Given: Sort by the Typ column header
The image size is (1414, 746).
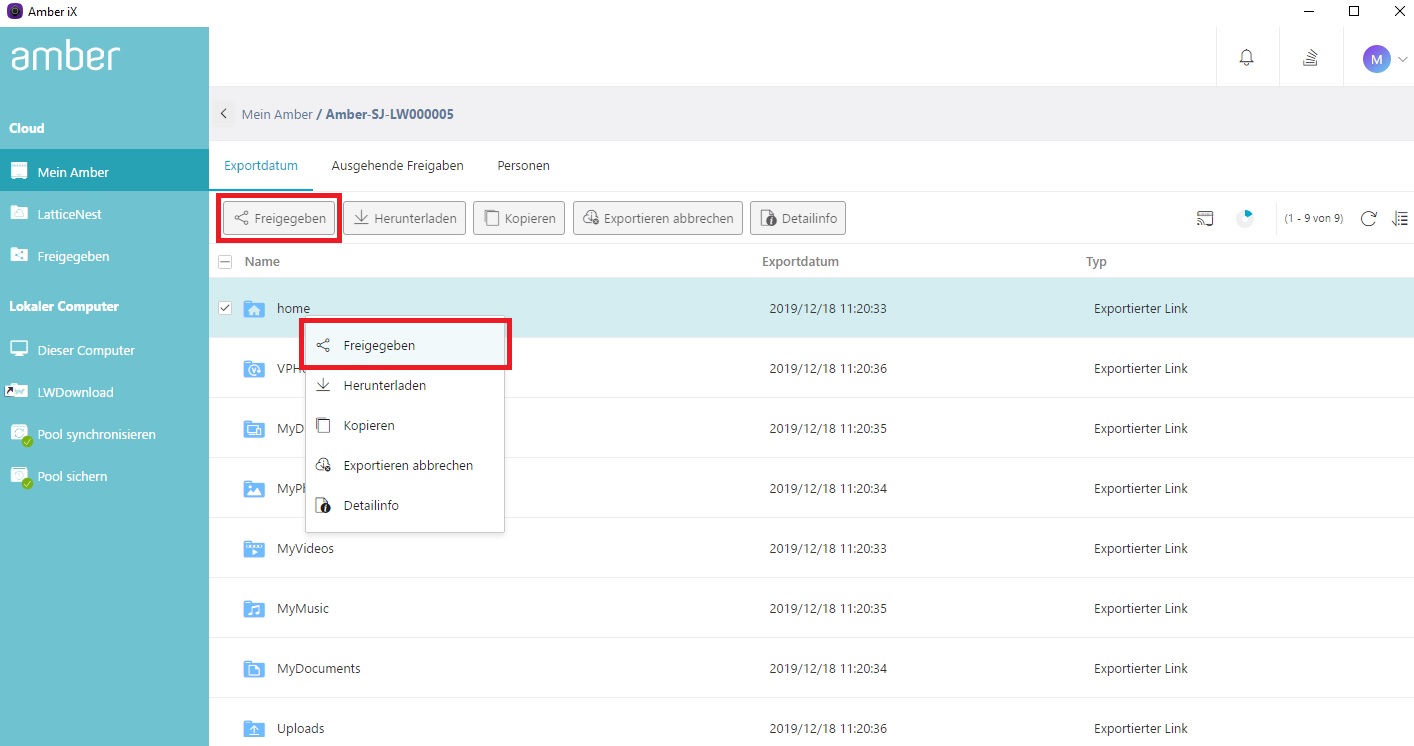Looking at the screenshot, I should tap(1096, 262).
